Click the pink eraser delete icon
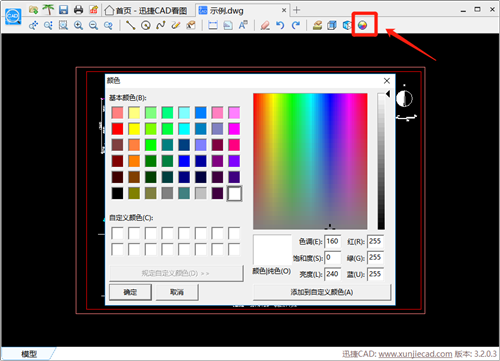Image resolution: width=500 pixels, height=361 pixels. [x=265, y=25]
